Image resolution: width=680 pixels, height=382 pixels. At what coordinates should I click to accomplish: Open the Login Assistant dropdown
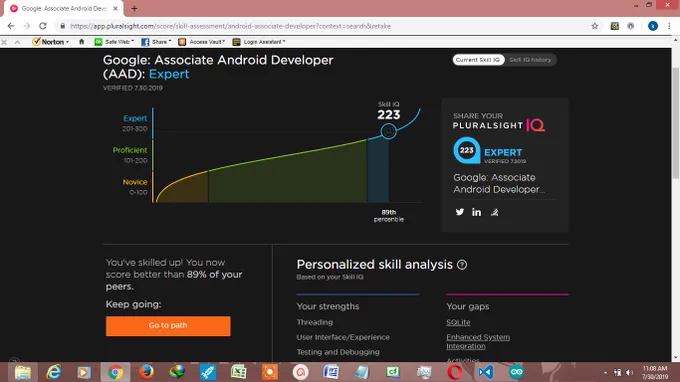(x=259, y=42)
